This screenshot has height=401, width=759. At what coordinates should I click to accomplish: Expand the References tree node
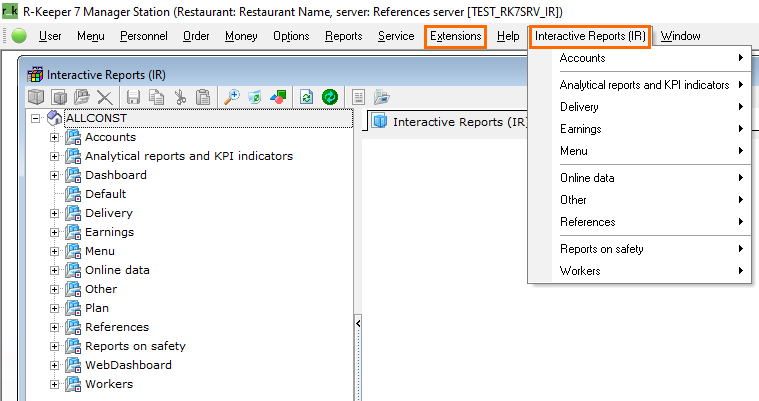coord(54,327)
